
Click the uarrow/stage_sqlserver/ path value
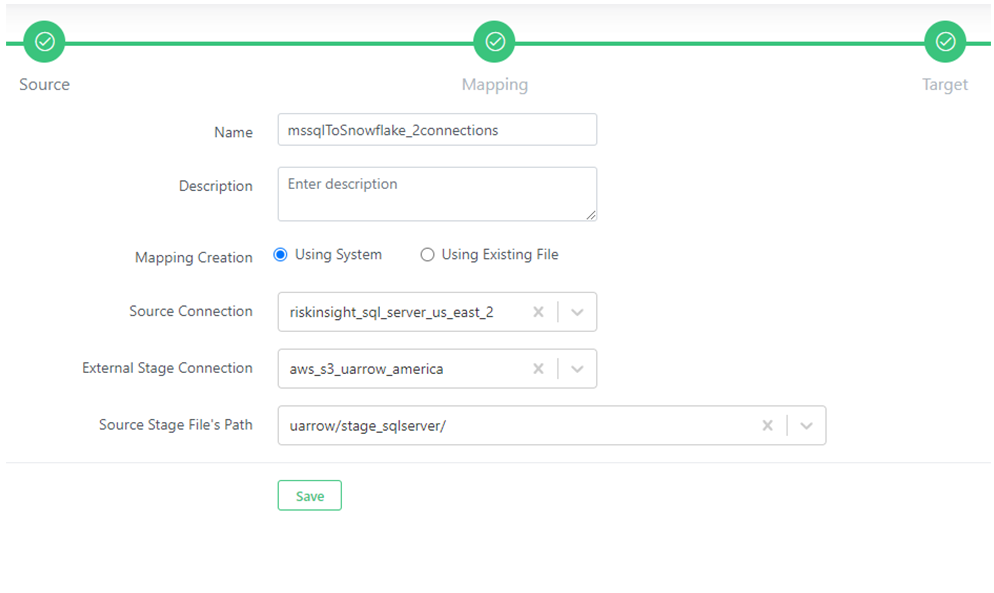click(367, 425)
